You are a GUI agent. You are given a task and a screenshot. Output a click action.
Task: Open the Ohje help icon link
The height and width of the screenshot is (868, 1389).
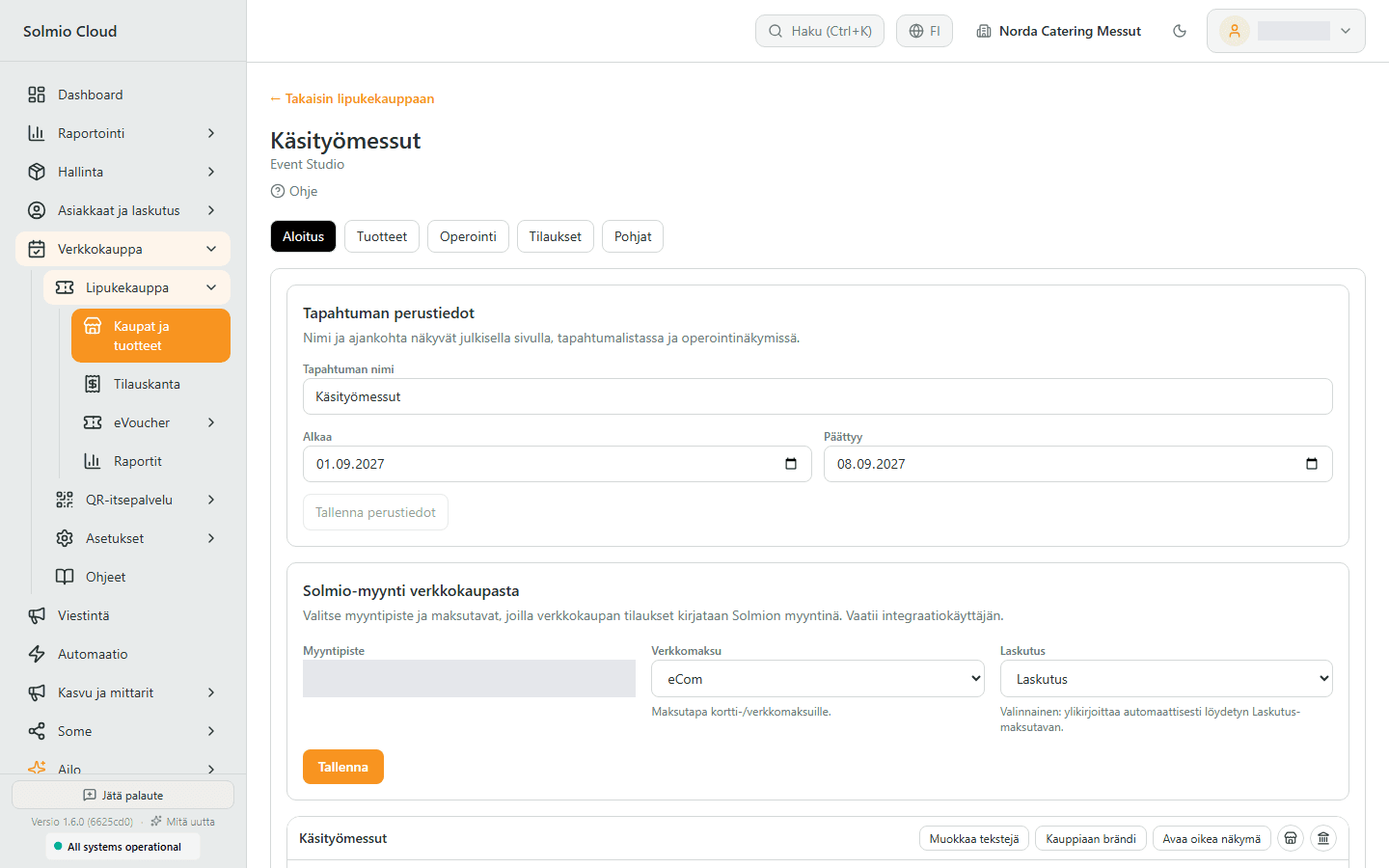coord(294,191)
